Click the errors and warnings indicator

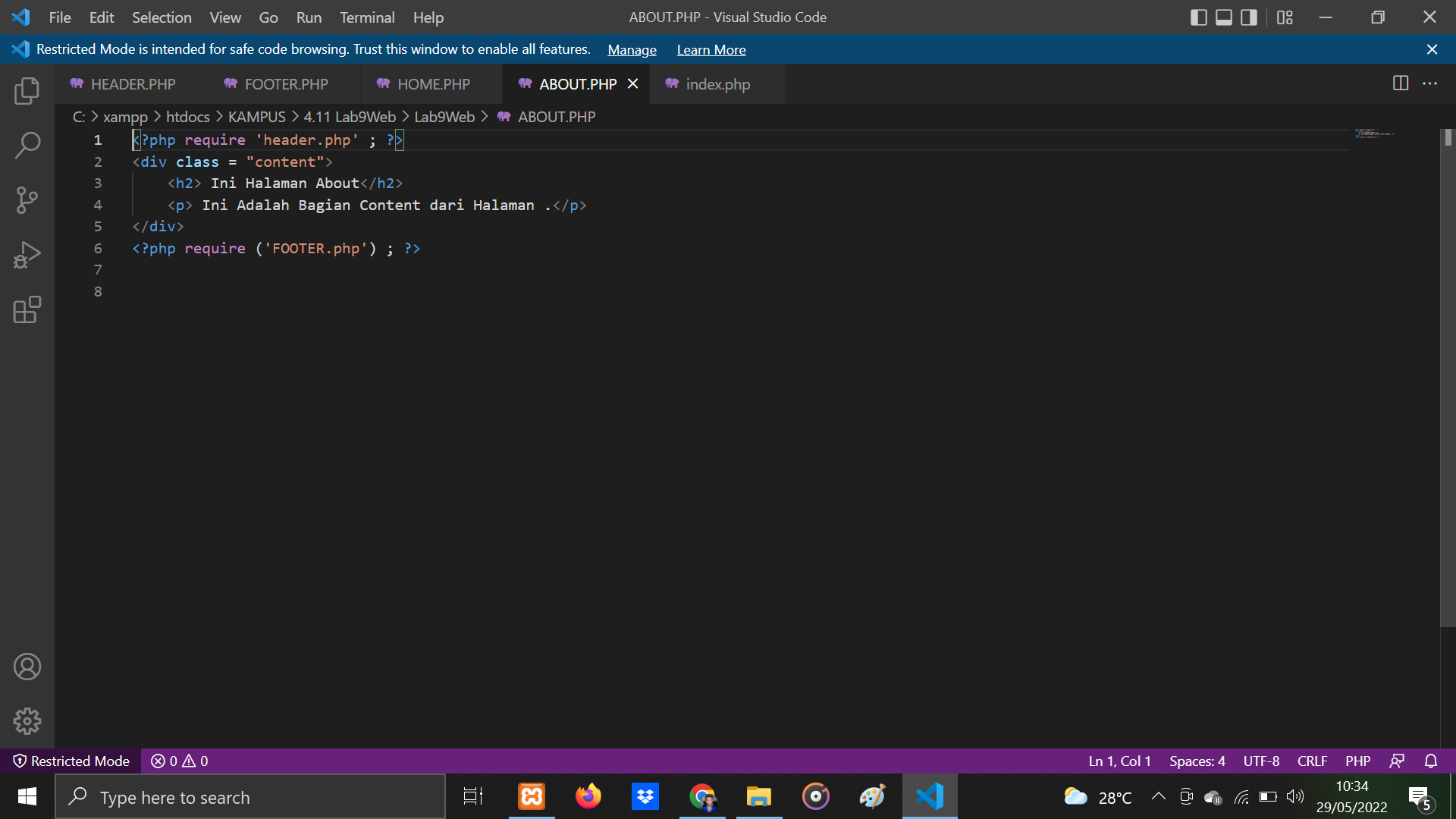click(179, 761)
